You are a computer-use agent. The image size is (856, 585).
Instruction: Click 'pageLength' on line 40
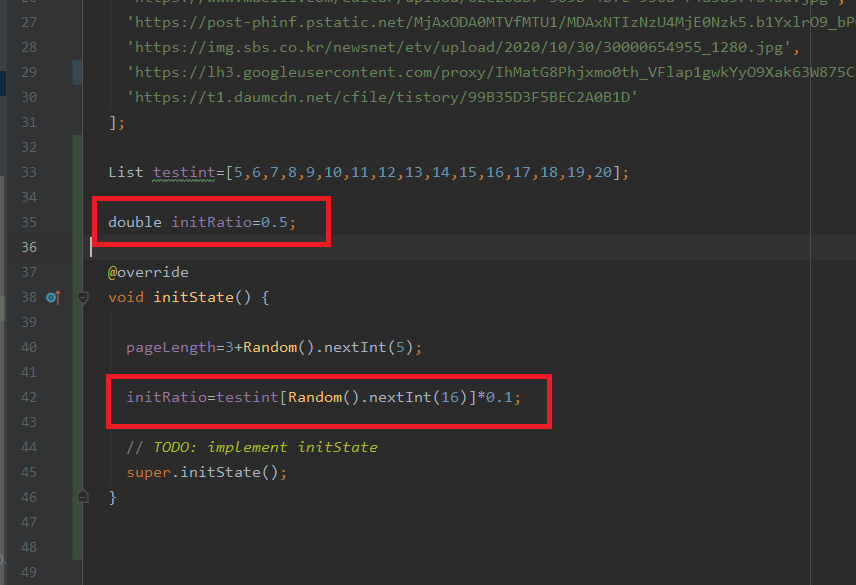171,348
